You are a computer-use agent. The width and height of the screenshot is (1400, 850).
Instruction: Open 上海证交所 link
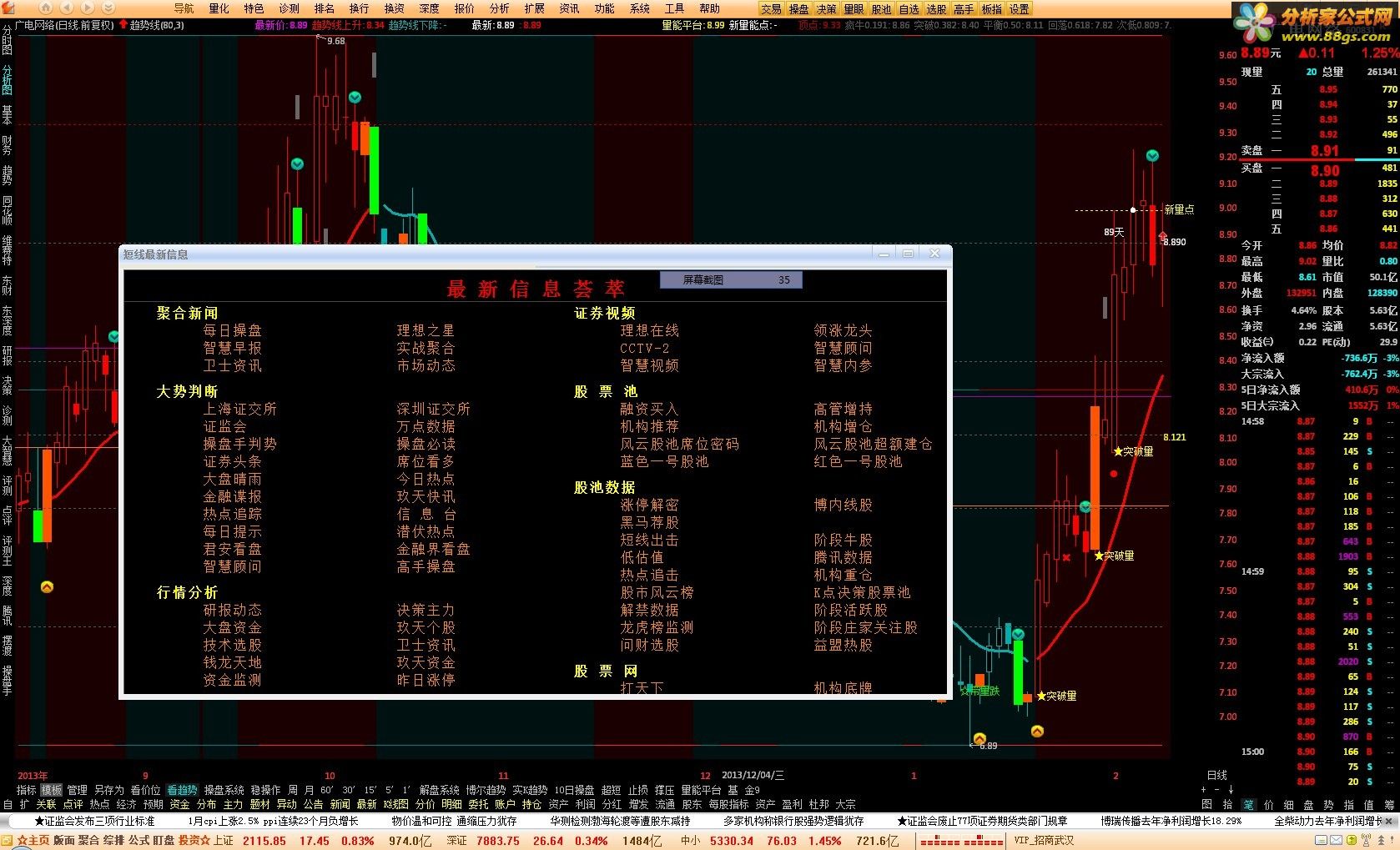(239, 409)
